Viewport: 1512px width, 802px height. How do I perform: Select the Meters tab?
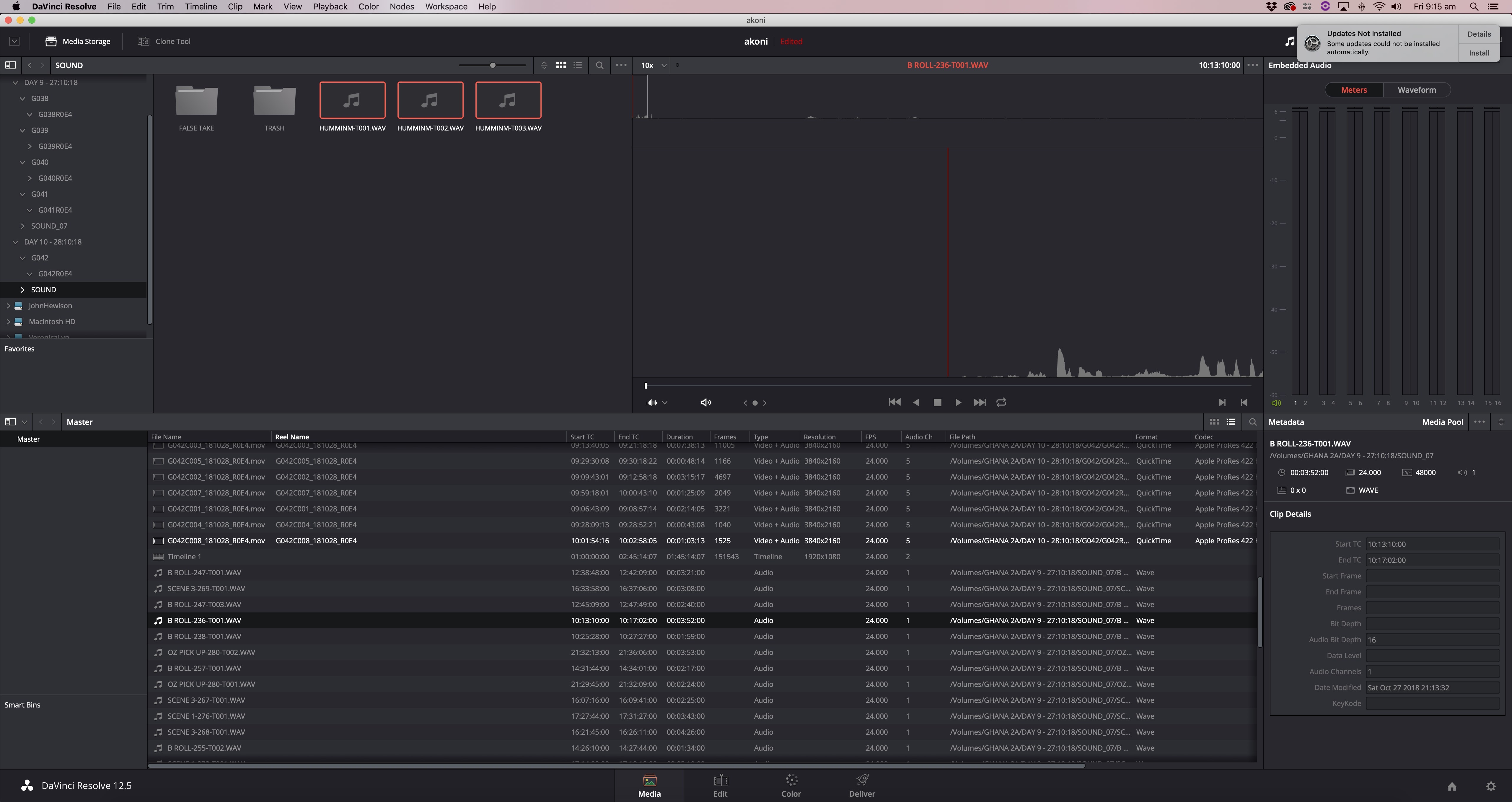tap(1353, 90)
